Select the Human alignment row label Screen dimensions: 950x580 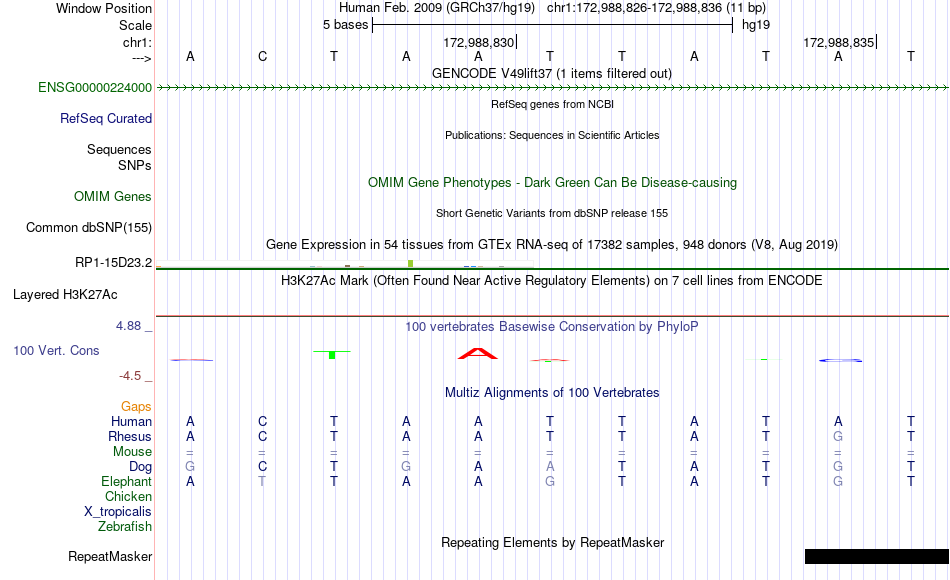(x=131, y=422)
